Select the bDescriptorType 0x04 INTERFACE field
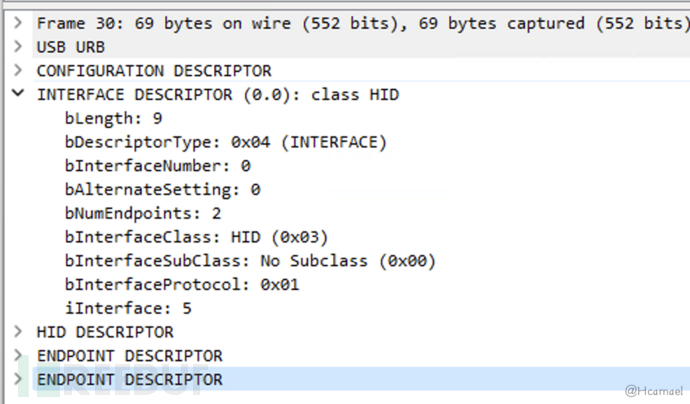The height and width of the screenshot is (404, 690). tap(225, 142)
